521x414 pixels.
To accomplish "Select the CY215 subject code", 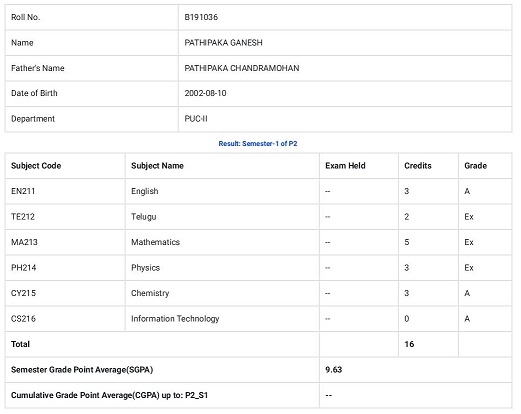I will pos(23,293).
